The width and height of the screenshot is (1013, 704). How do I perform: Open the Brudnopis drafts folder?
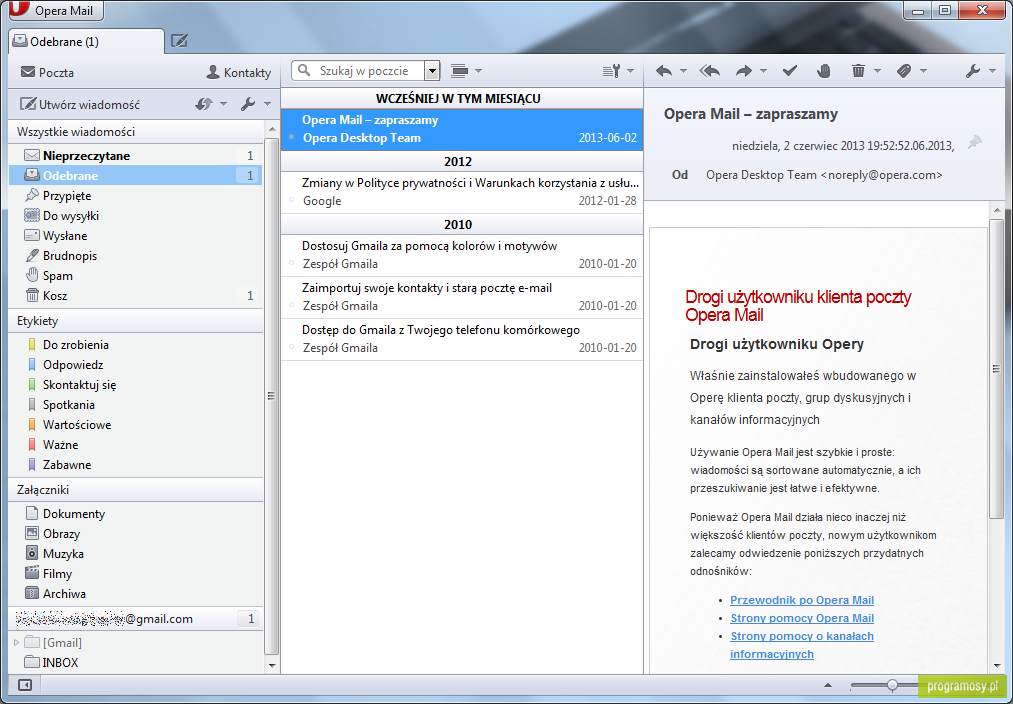tap(136, 256)
